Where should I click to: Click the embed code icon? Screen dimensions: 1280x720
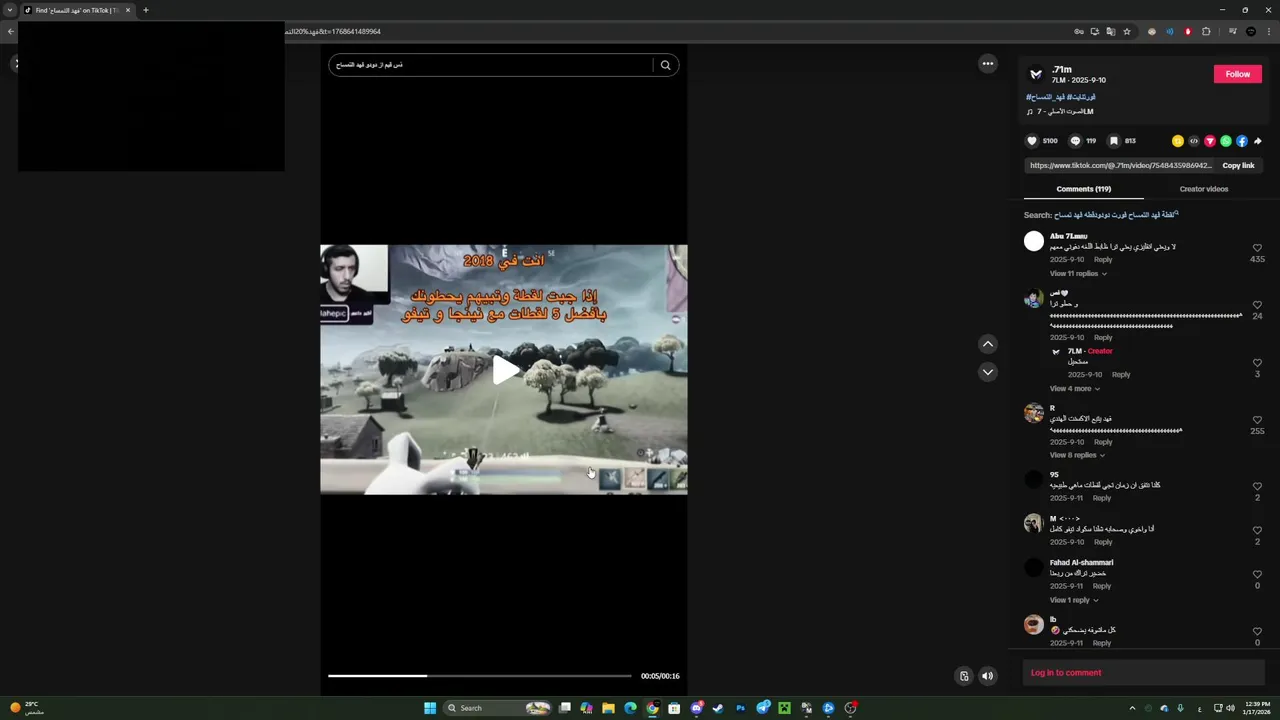click(1194, 141)
